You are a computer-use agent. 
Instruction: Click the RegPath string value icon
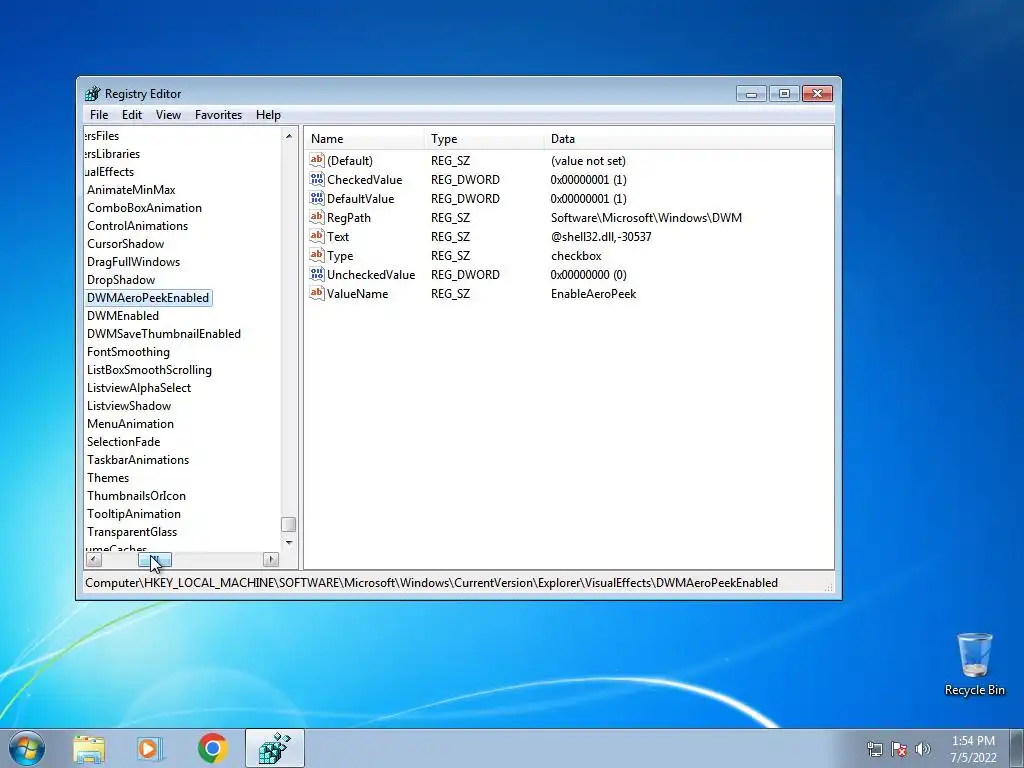[317, 217]
